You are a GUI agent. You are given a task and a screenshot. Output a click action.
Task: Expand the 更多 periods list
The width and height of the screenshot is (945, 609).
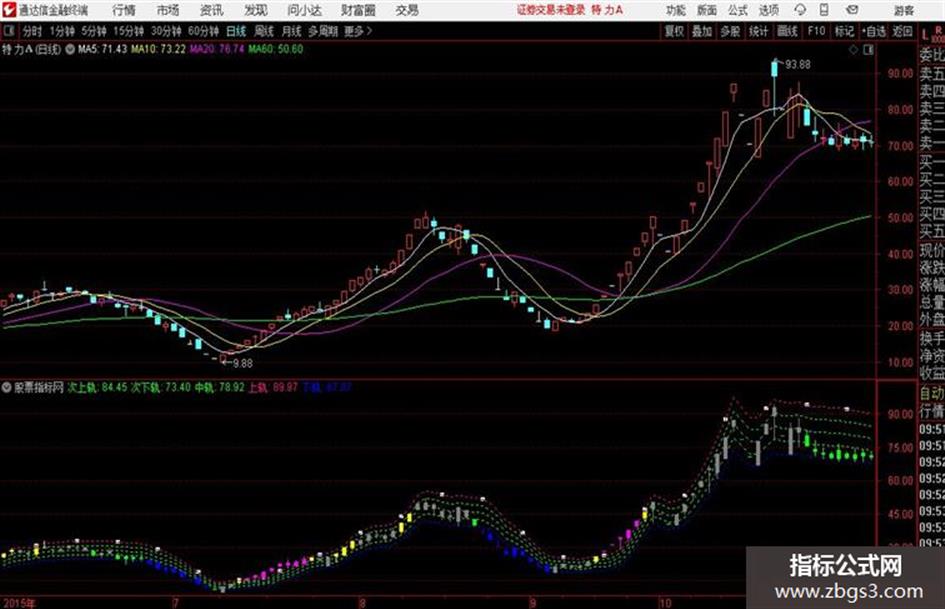coord(358,31)
